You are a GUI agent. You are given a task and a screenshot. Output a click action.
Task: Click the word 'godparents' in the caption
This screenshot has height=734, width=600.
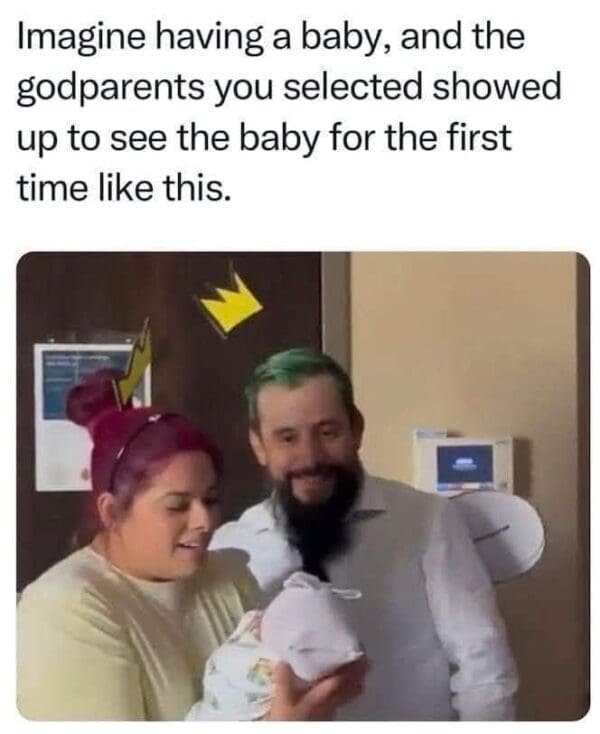(110, 88)
